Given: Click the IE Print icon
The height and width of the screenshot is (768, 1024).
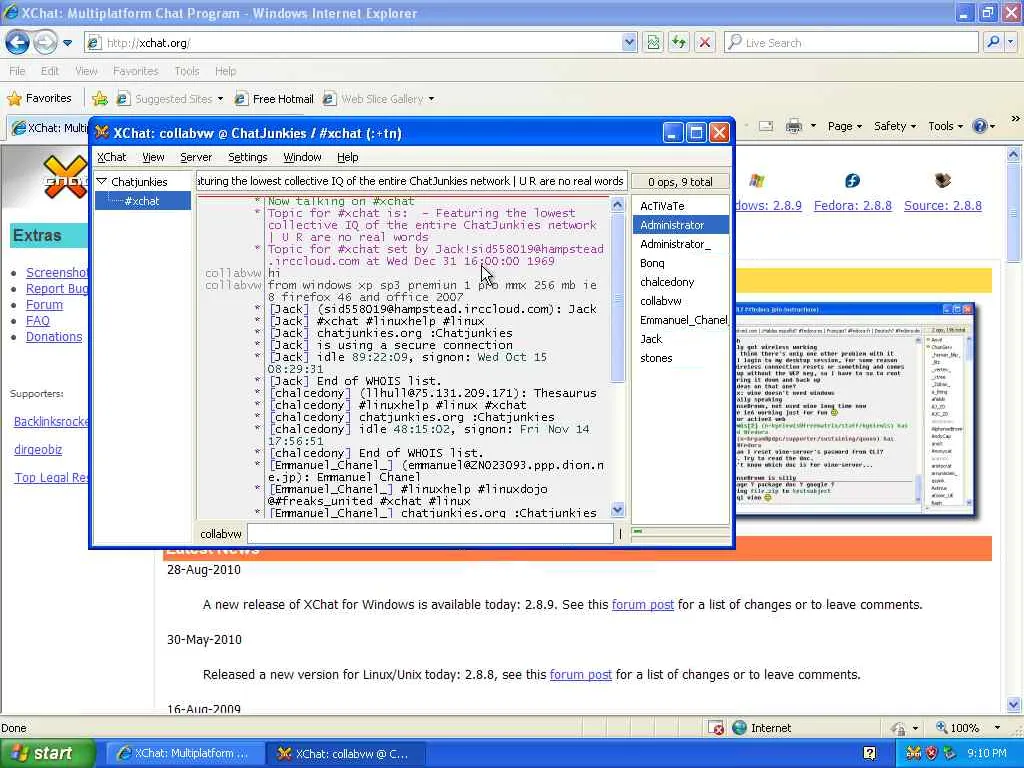Looking at the screenshot, I should [793, 125].
